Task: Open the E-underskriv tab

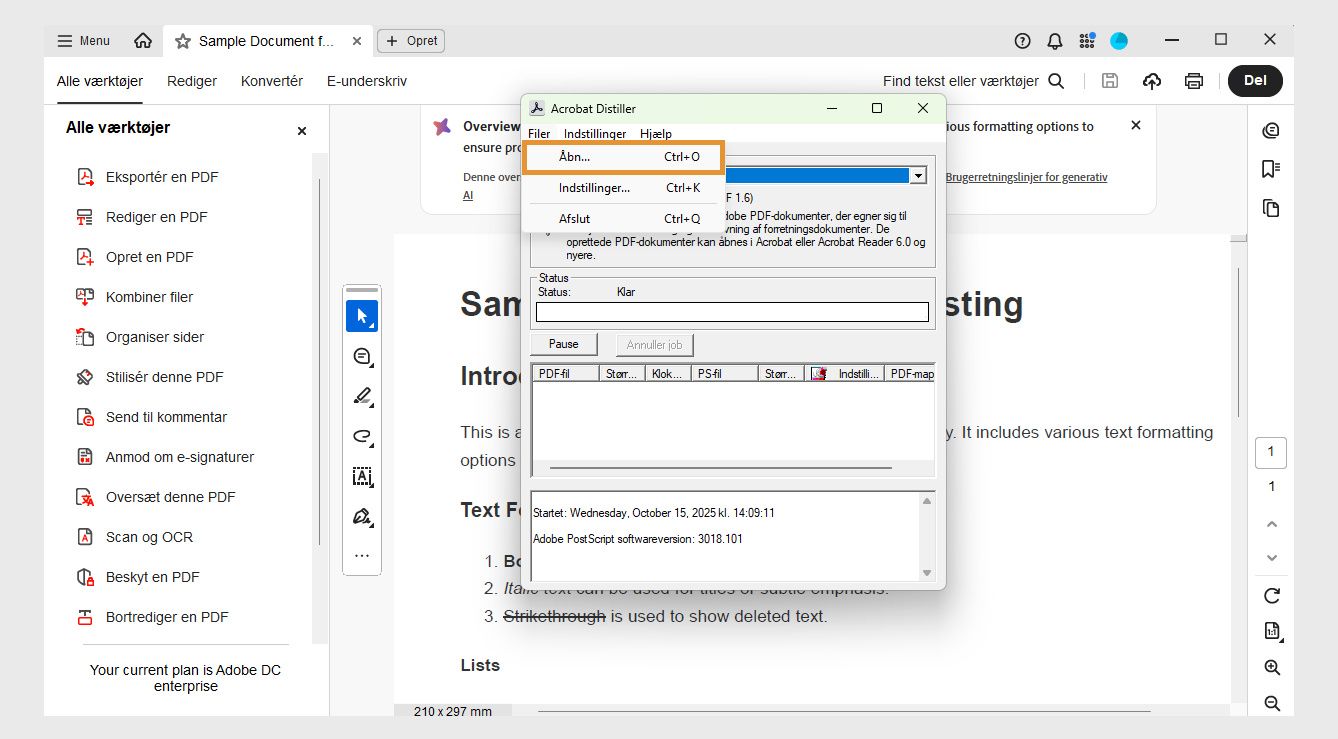Action: [x=367, y=81]
